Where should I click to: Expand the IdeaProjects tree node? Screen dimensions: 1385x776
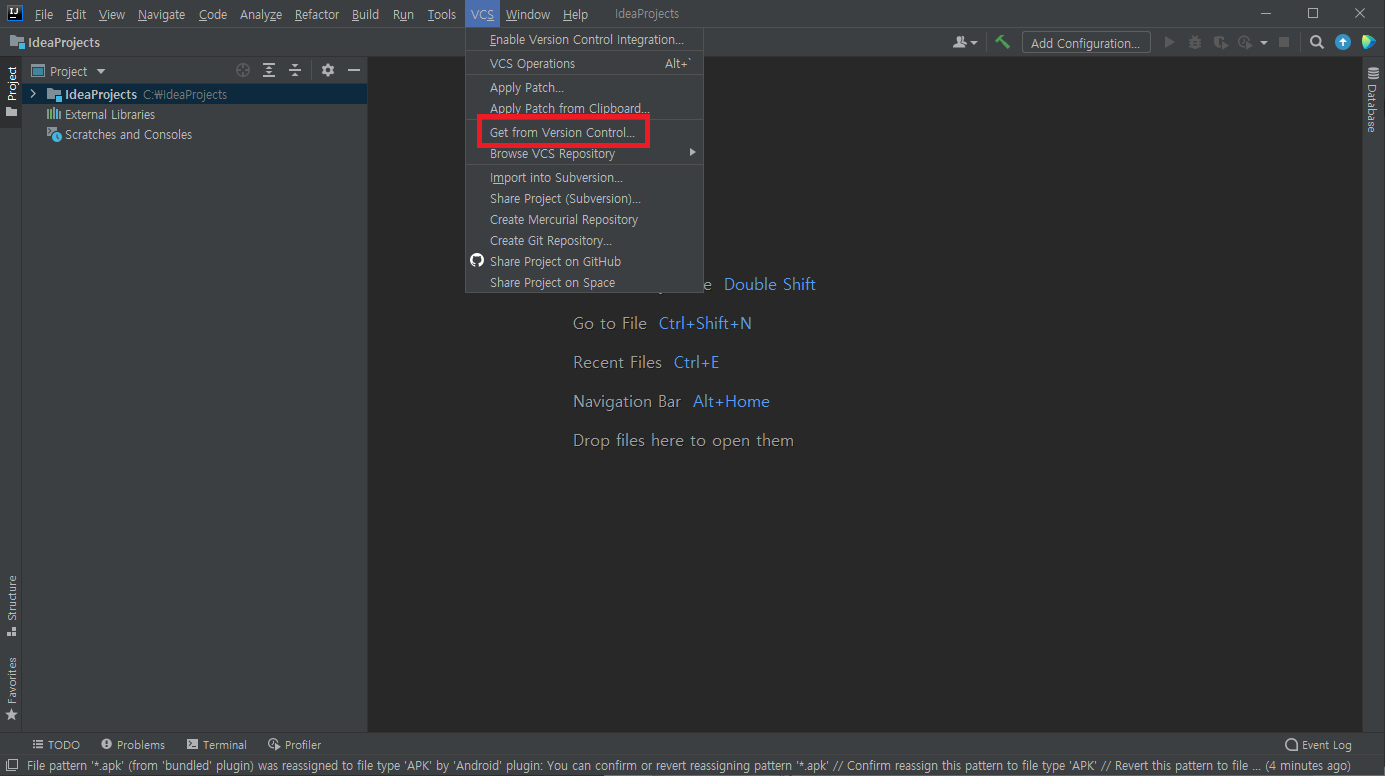[x=33, y=94]
